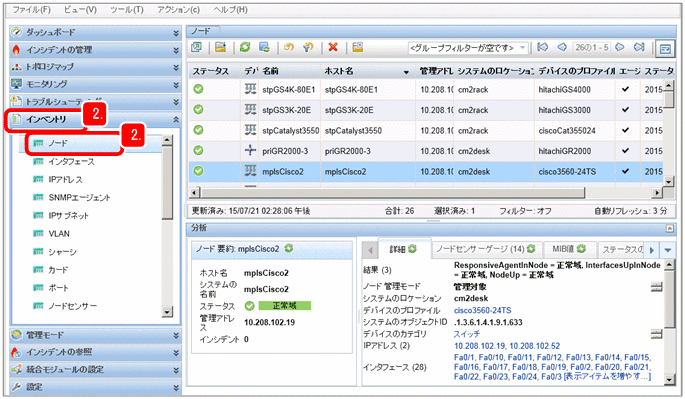Open the ビュー(V) menu

80,9
